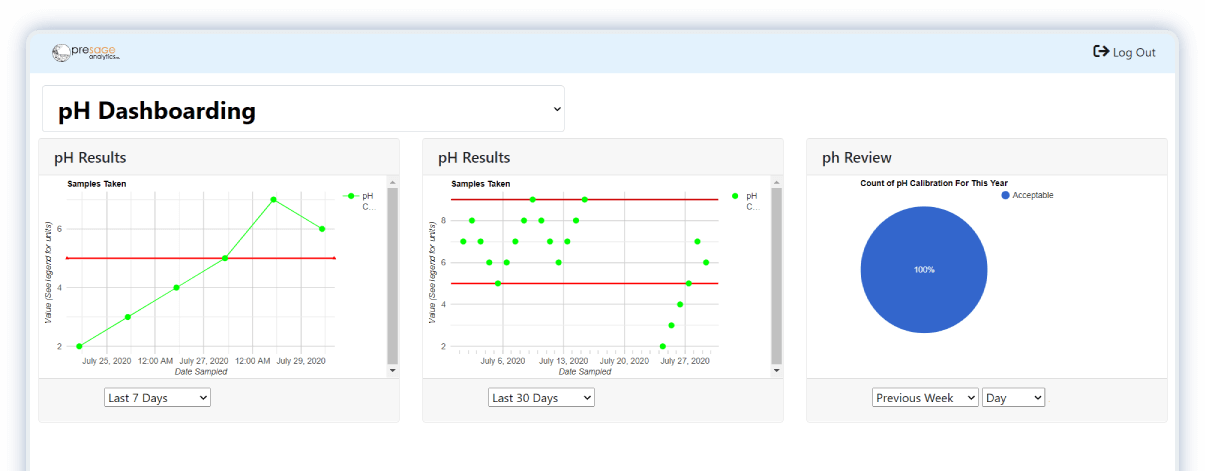This screenshot has height=471, width=1205.
Task: Click the first chart's vertical scrollbar thumb
Action: pos(393,276)
